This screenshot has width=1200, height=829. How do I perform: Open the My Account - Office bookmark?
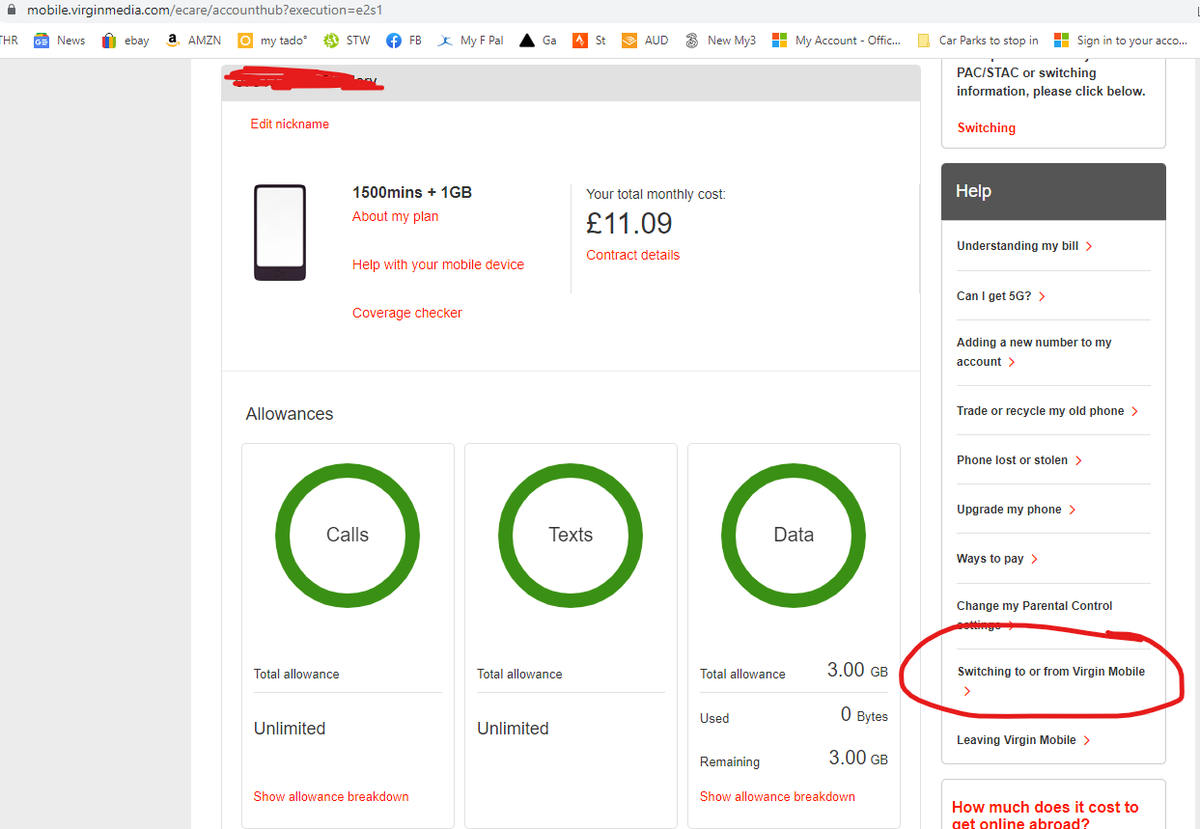(x=837, y=41)
